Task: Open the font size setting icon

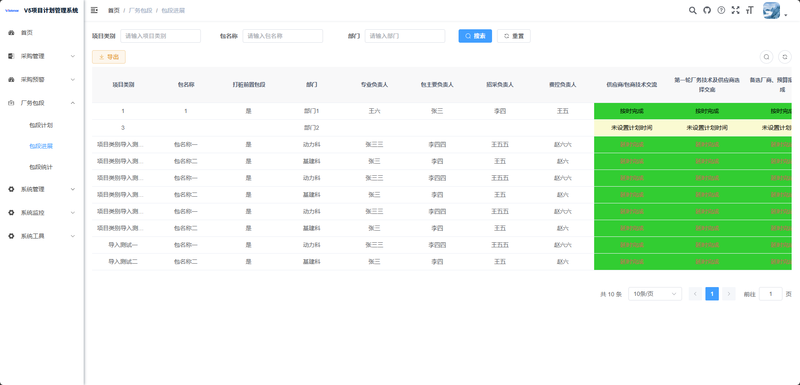Action: tap(749, 10)
